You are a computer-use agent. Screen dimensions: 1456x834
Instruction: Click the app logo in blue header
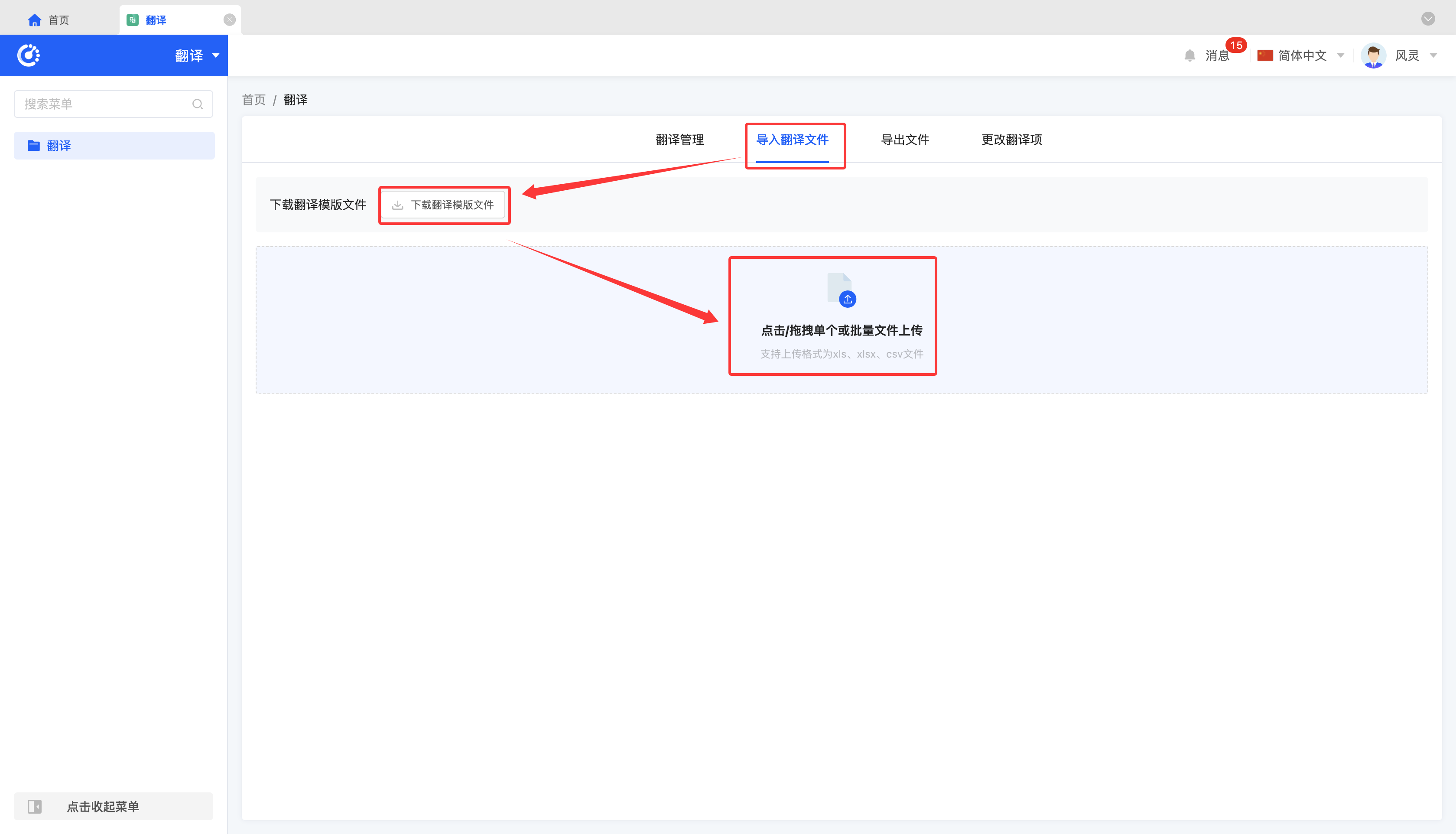[x=29, y=55]
